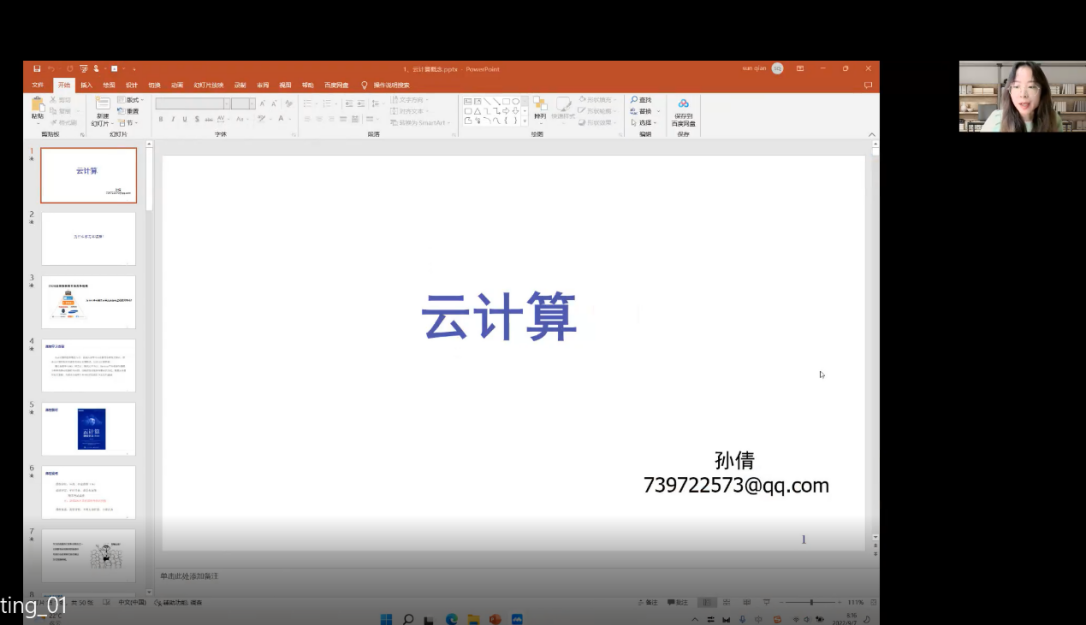Switch to the Baidu Netdisk (百度网盘) tab
1086x625 pixels.
337,85
